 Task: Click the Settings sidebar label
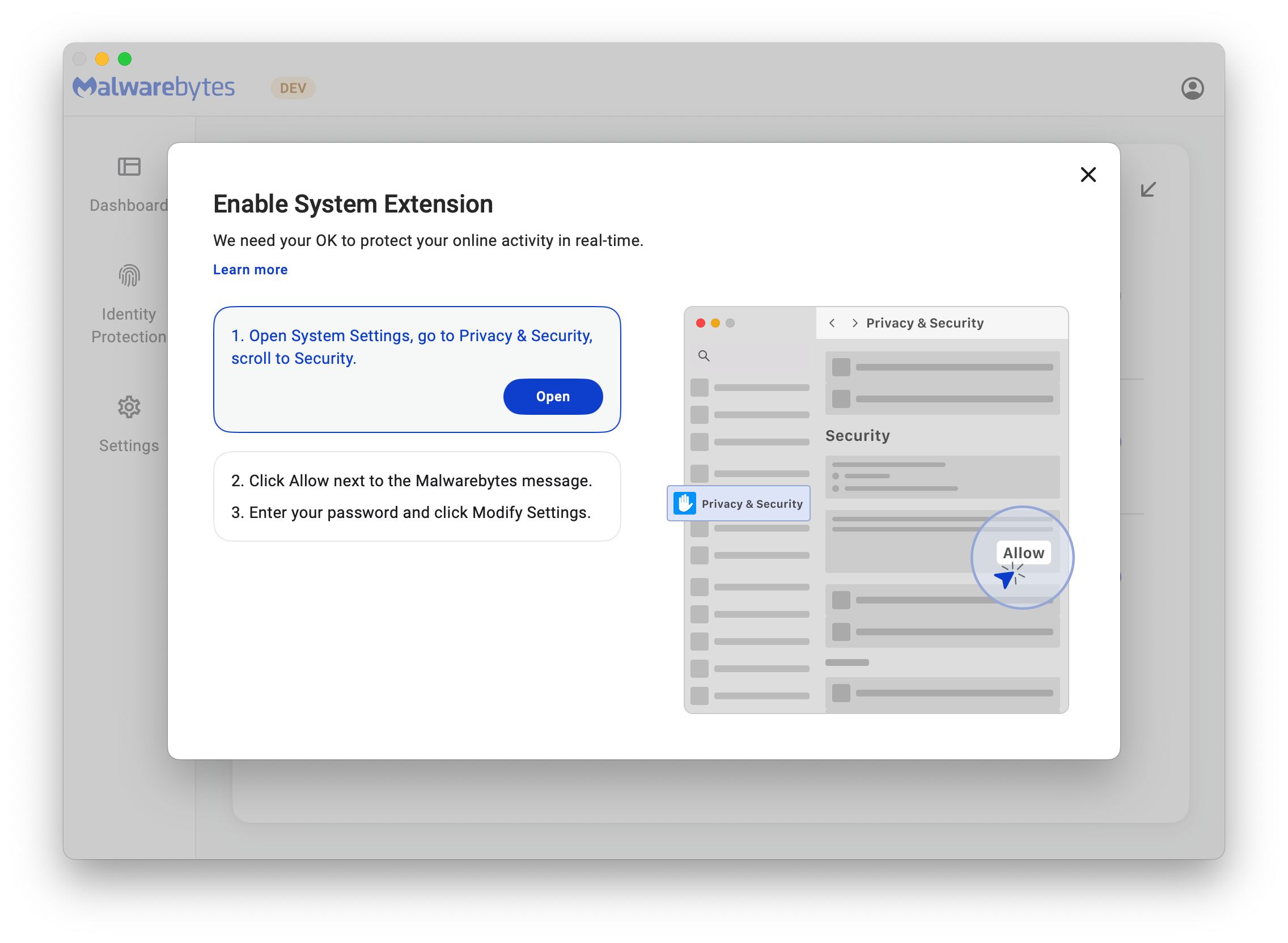pyautogui.click(x=129, y=446)
